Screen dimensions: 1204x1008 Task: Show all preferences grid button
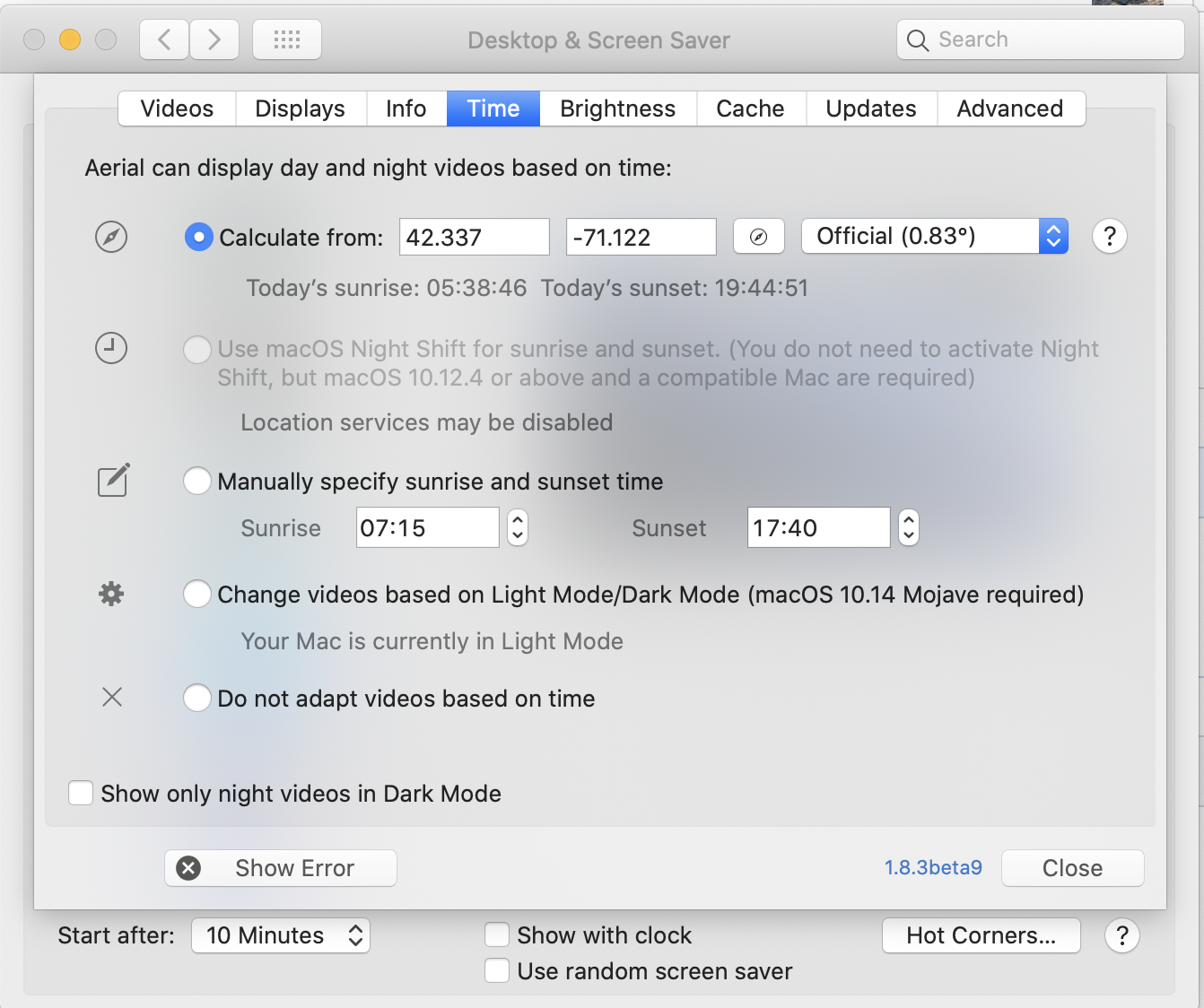coord(287,39)
